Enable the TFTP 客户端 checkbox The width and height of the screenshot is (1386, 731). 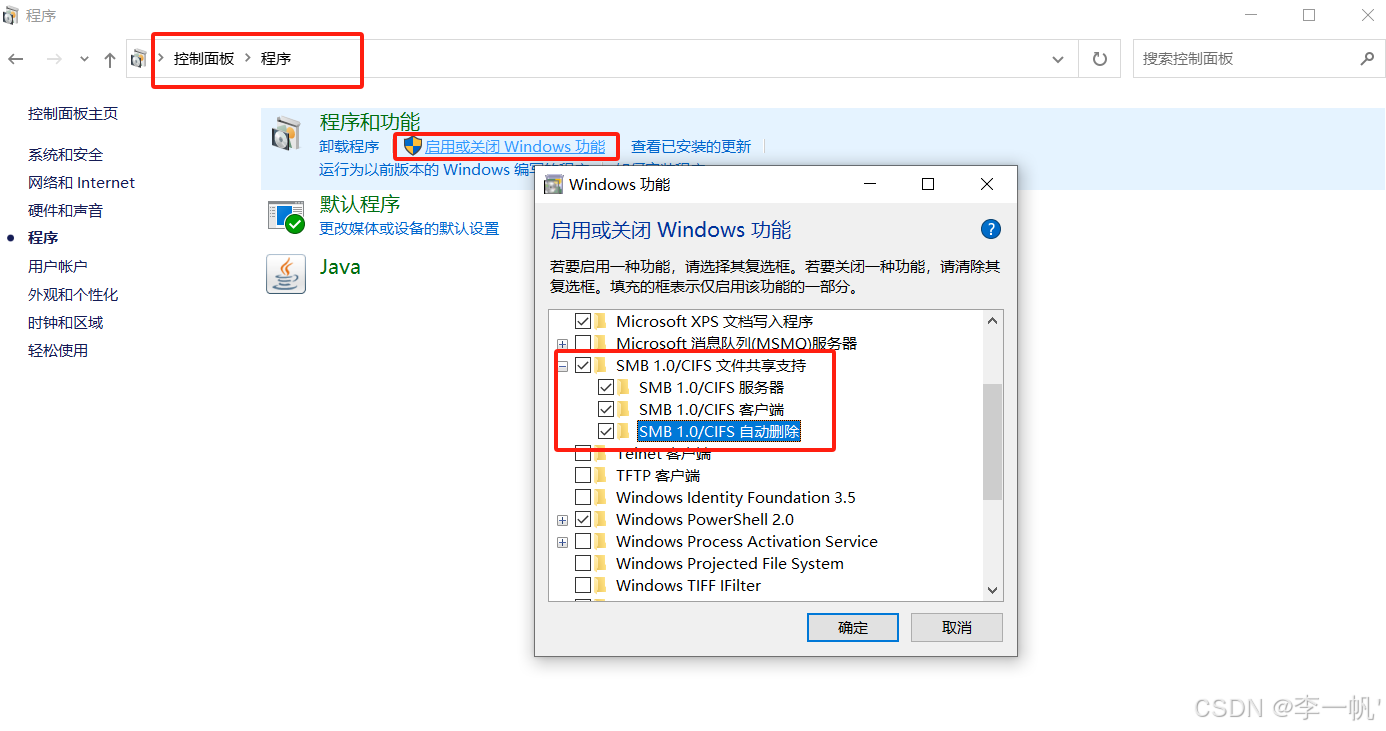(x=583, y=475)
